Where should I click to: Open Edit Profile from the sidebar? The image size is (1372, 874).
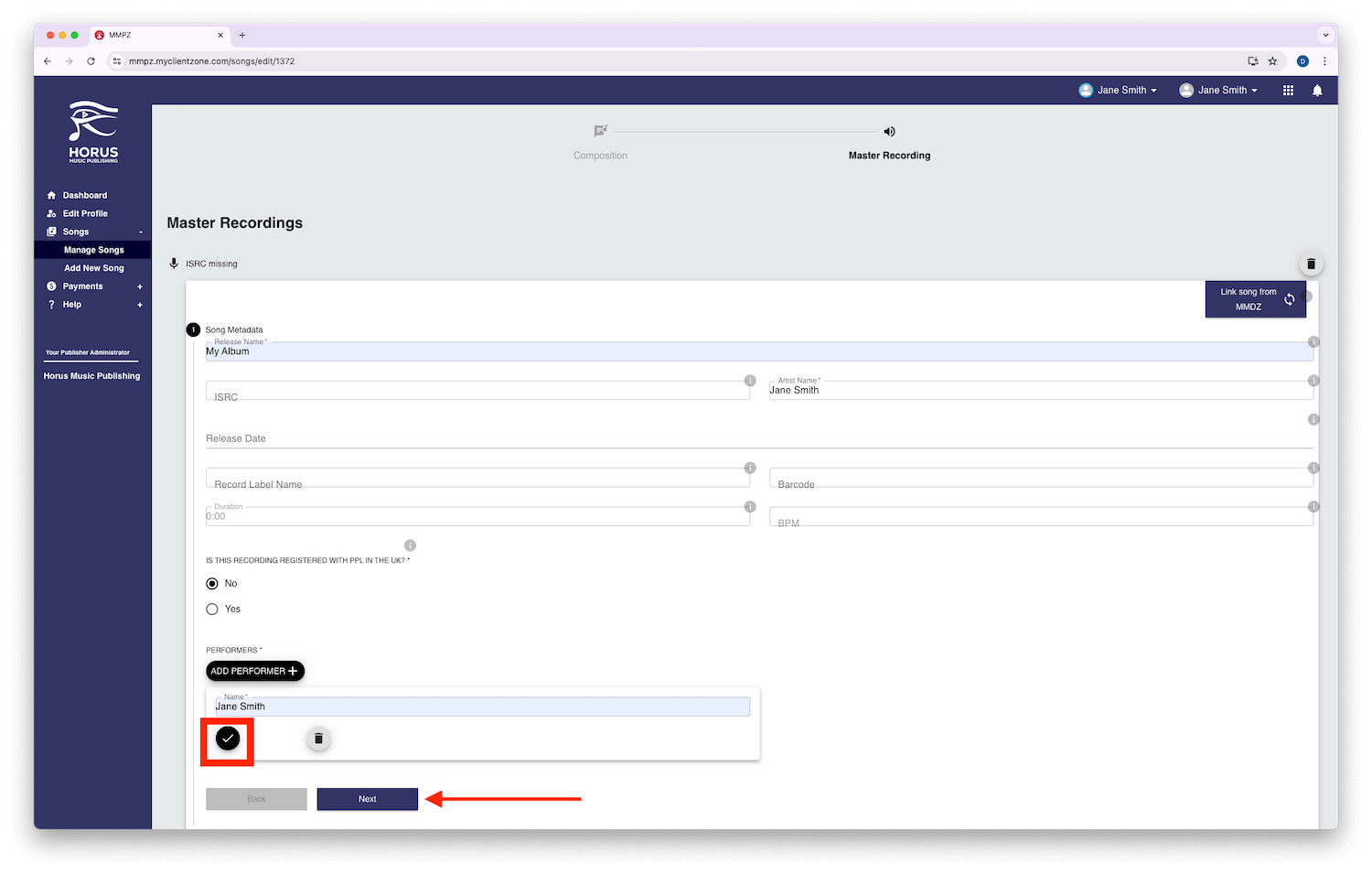point(85,213)
